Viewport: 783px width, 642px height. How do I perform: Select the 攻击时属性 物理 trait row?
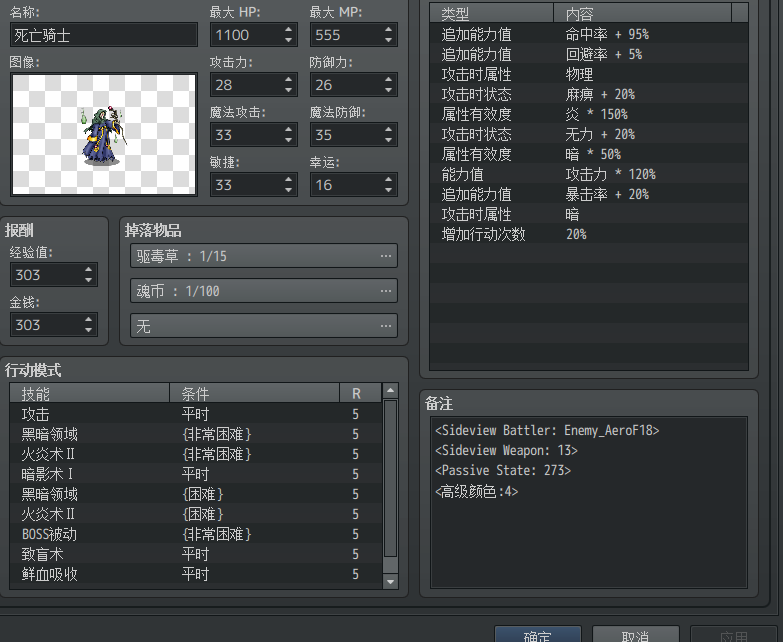pos(589,74)
